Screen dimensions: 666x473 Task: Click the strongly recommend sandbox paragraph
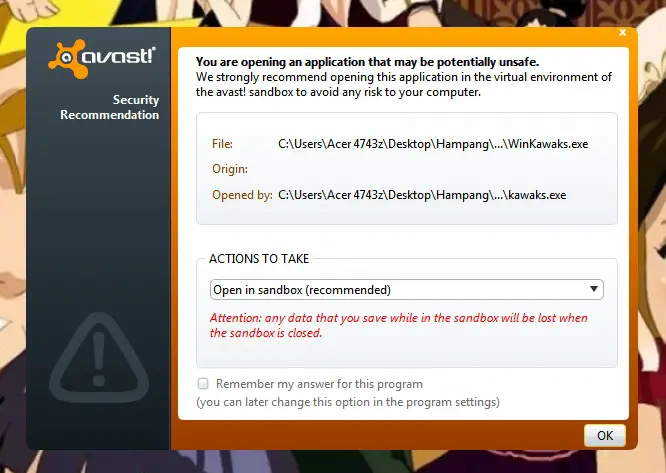[404, 84]
